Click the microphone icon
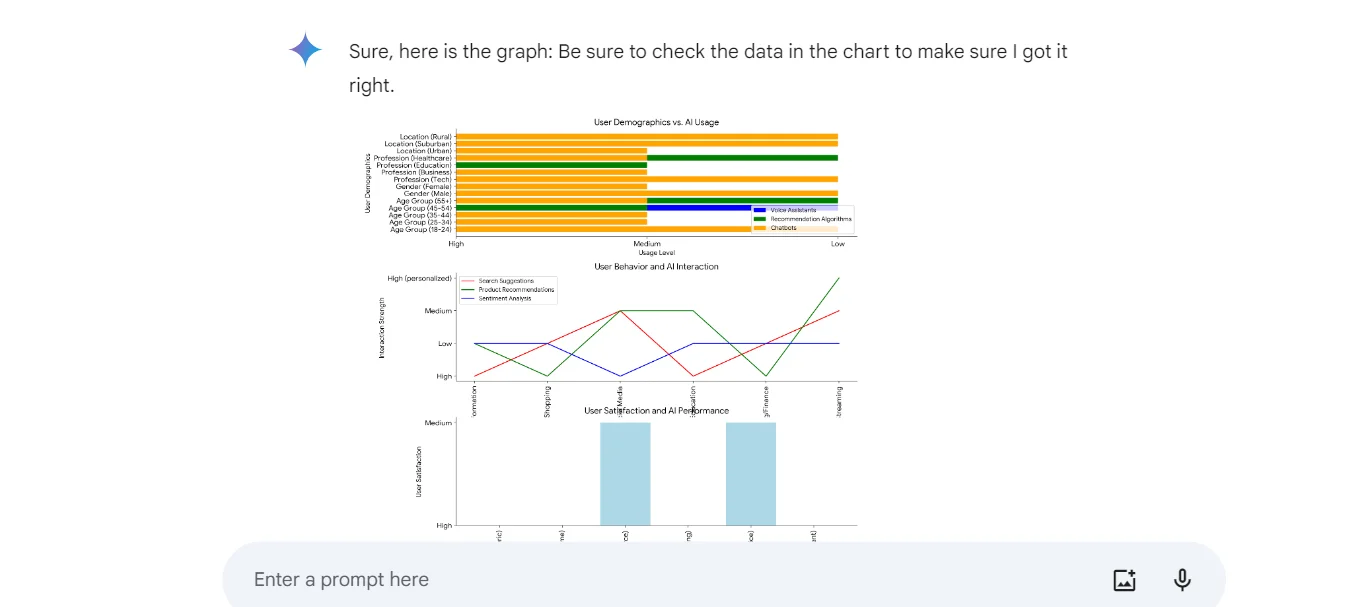The width and height of the screenshot is (1366, 607). [1182, 579]
